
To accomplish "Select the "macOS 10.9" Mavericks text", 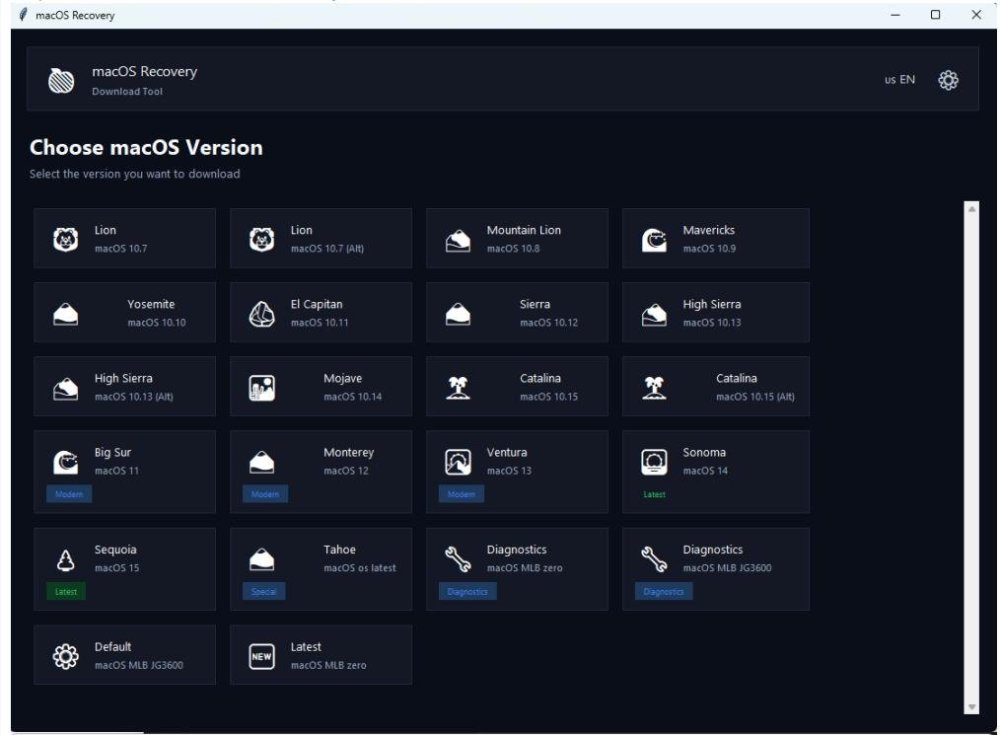I will 709,249.
